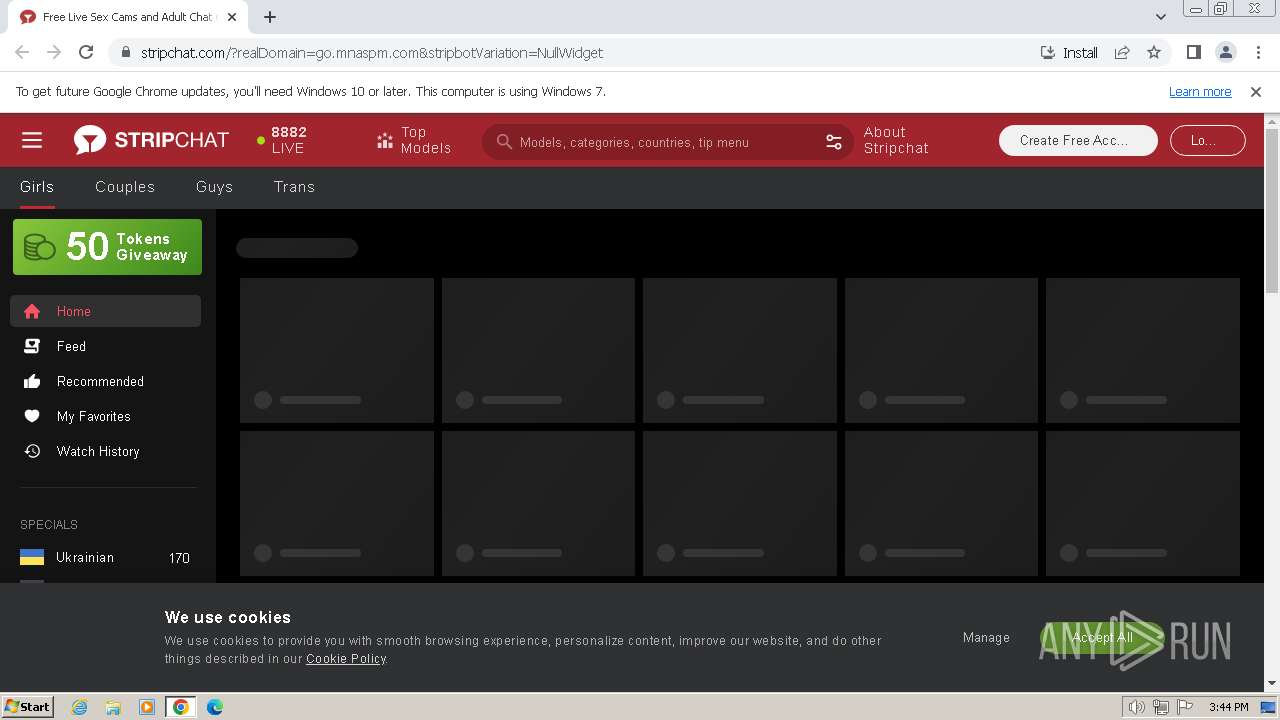1280x720 pixels.
Task: Click browser Back arrow
Action: coord(22,53)
